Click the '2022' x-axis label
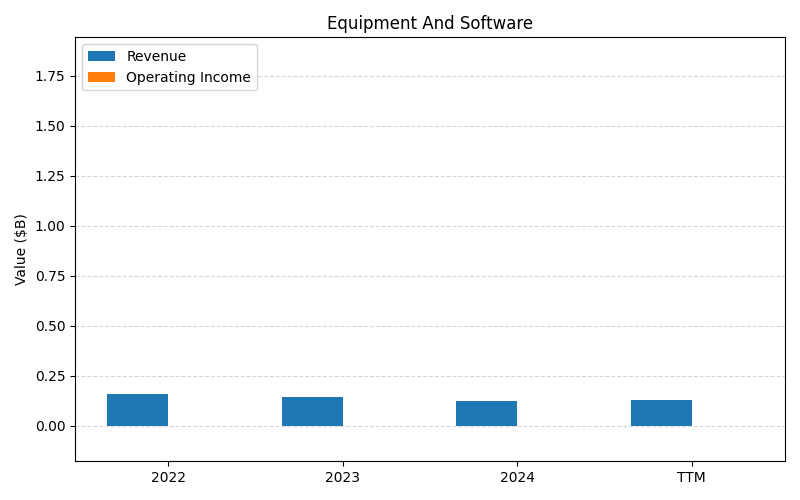 [x=168, y=478]
